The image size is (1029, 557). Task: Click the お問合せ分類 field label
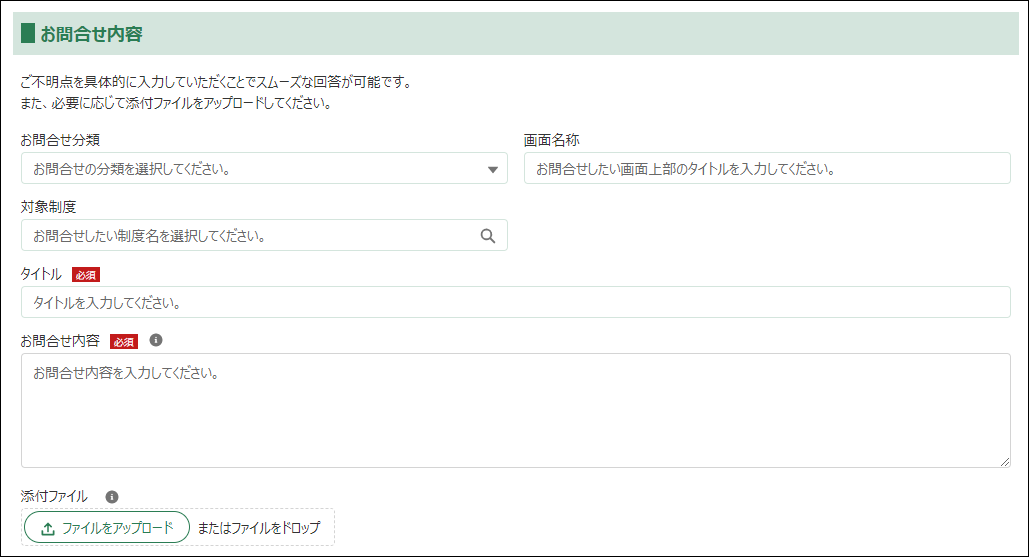point(60,140)
